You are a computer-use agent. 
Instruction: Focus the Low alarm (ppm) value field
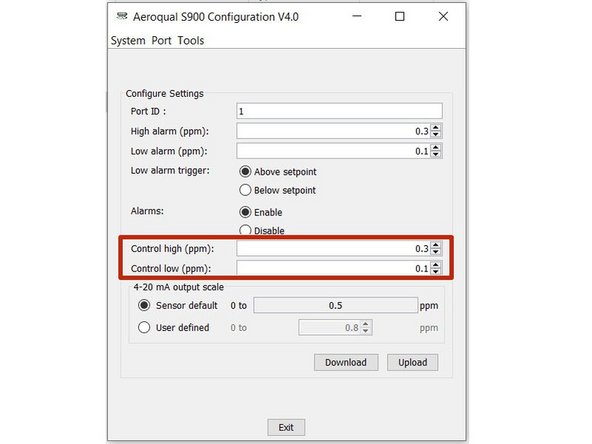(x=333, y=151)
